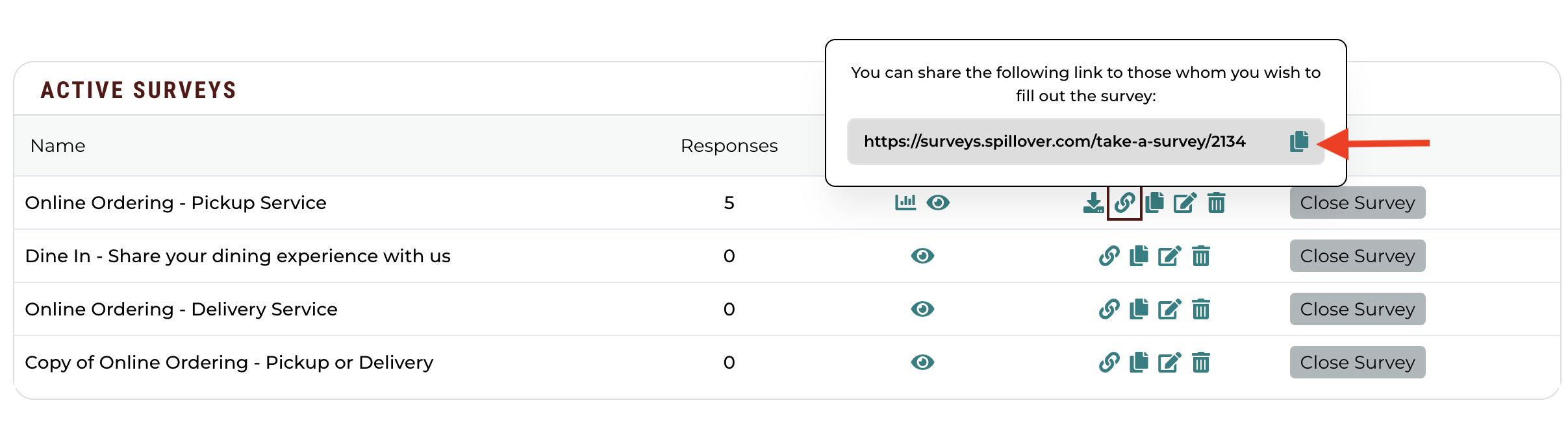Edit Online Ordering - Delivery Service survey
The image size is (1568, 431).
(1169, 309)
